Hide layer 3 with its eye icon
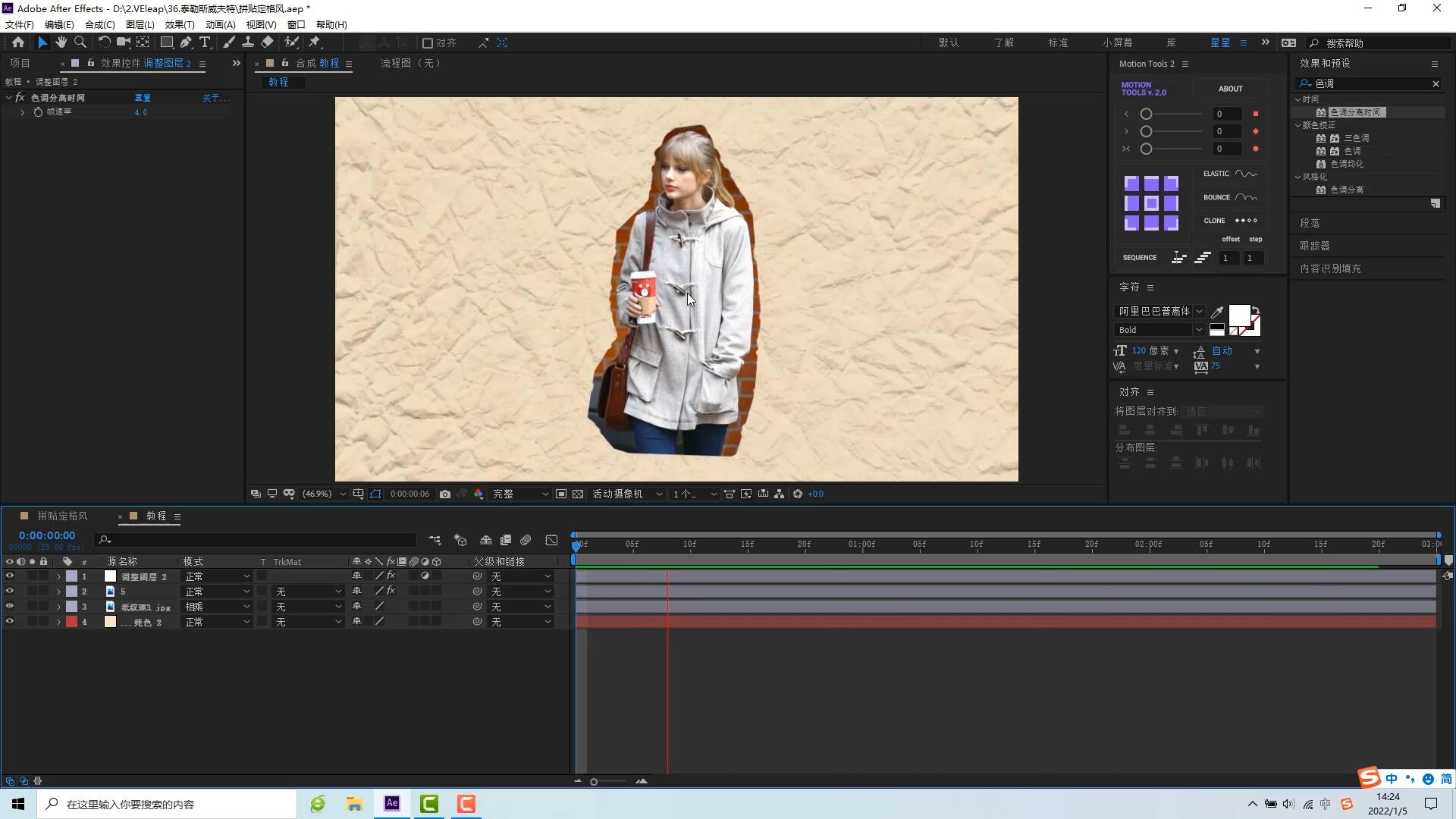The image size is (1456, 819). tap(10, 607)
